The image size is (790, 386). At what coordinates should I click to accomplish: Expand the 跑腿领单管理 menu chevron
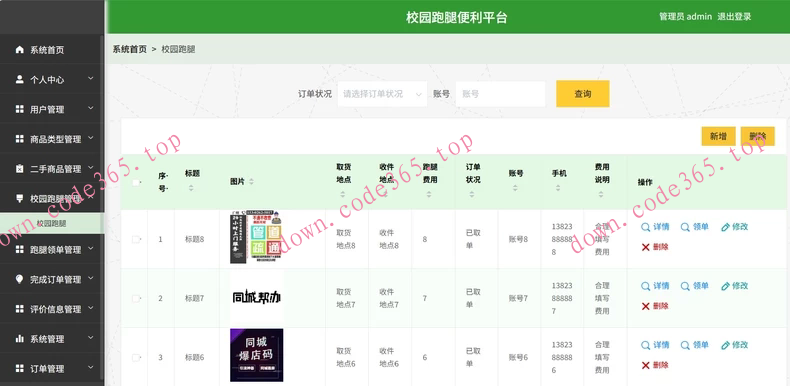click(x=91, y=248)
